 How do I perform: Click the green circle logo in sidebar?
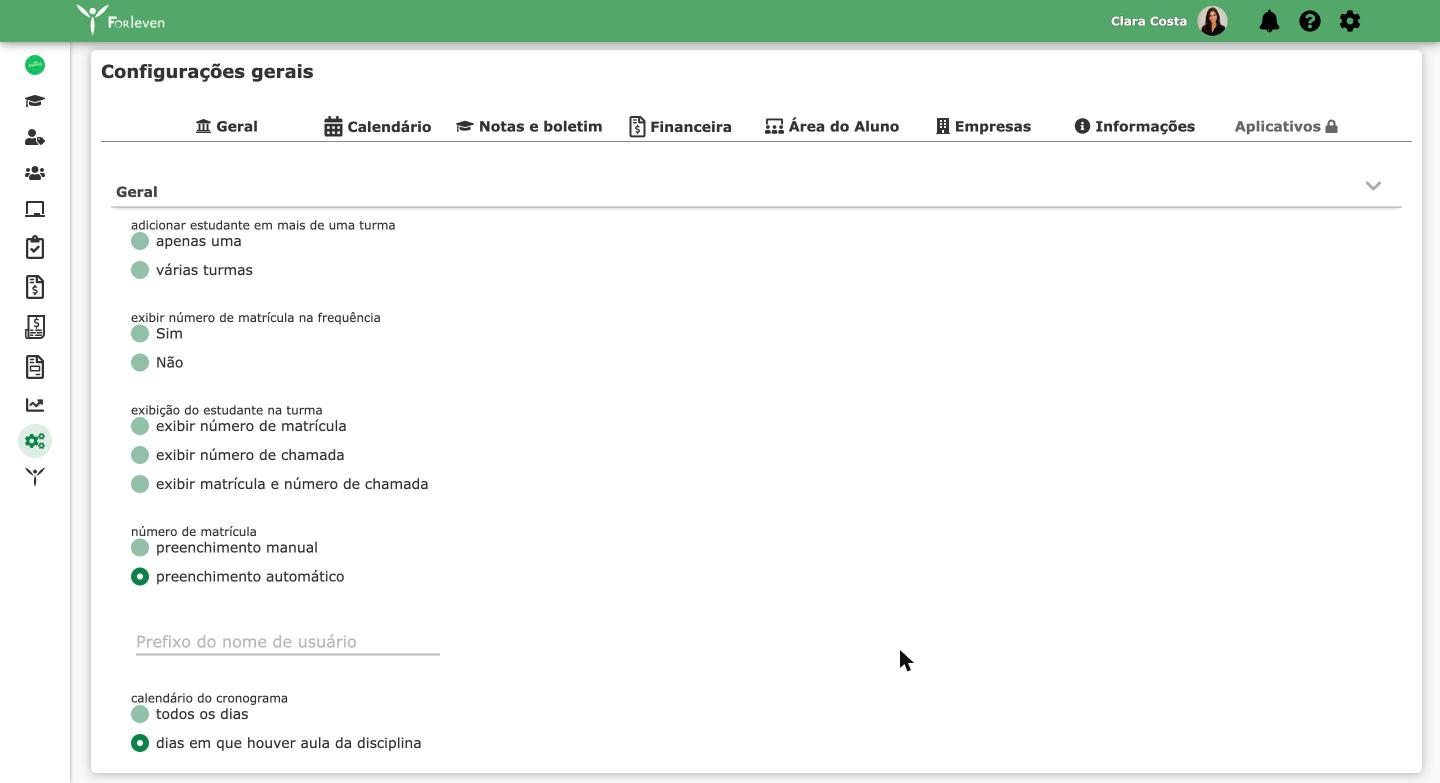tap(35, 65)
